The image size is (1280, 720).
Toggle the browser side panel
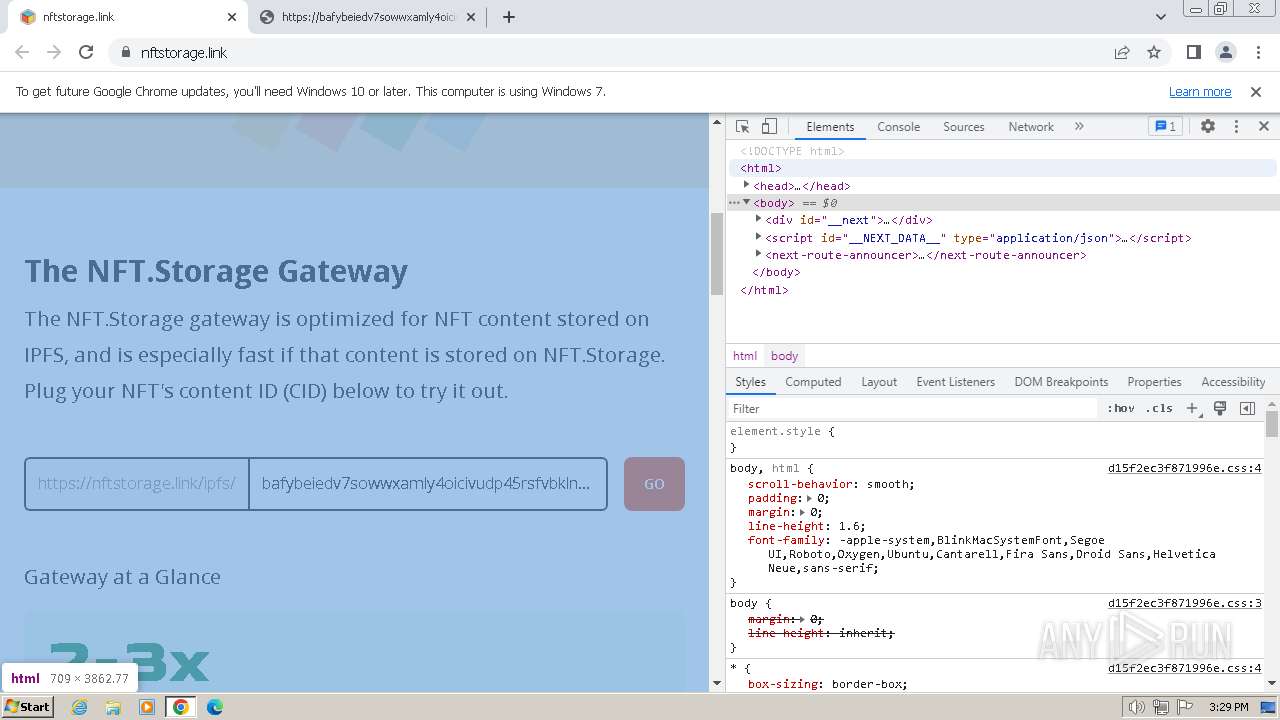[1194, 52]
